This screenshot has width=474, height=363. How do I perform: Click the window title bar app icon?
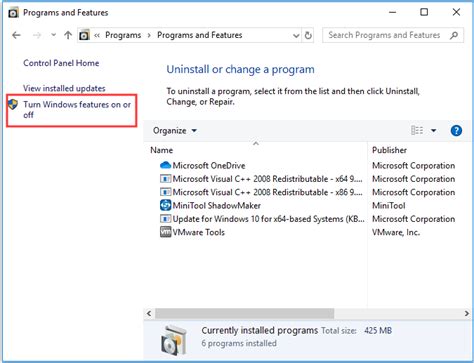point(13,13)
